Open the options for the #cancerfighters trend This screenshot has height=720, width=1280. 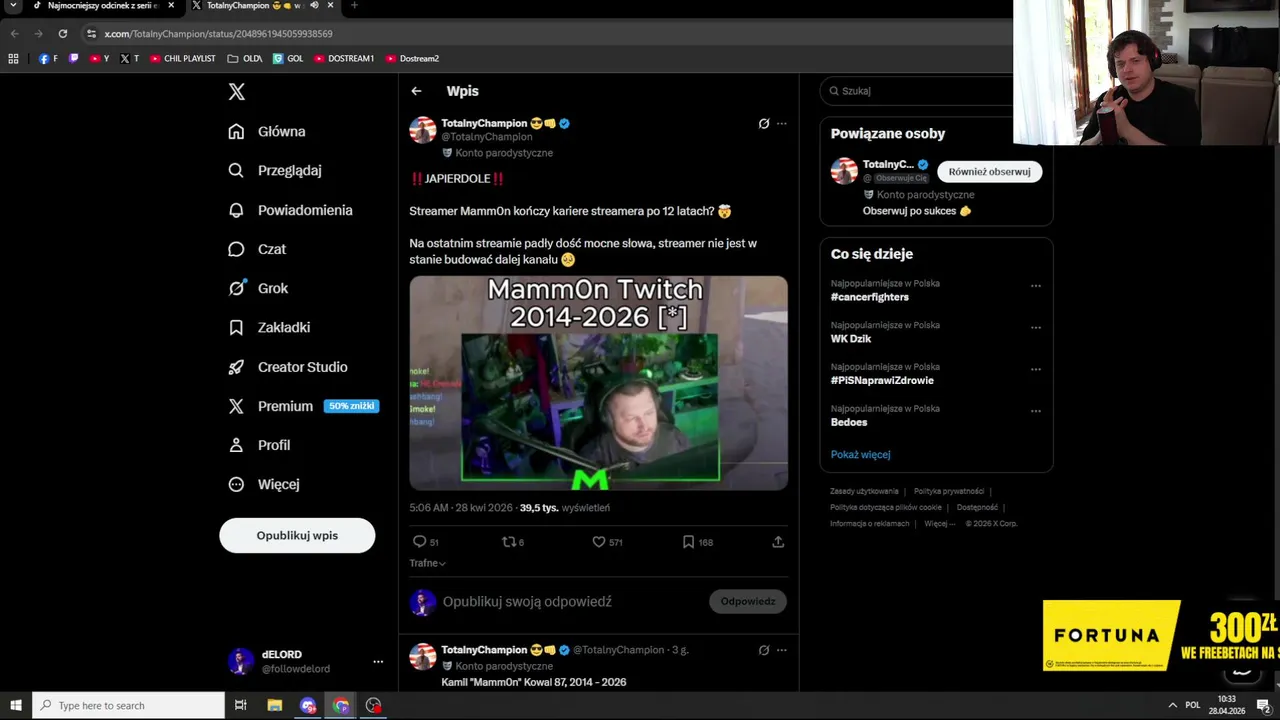click(1036, 286)
